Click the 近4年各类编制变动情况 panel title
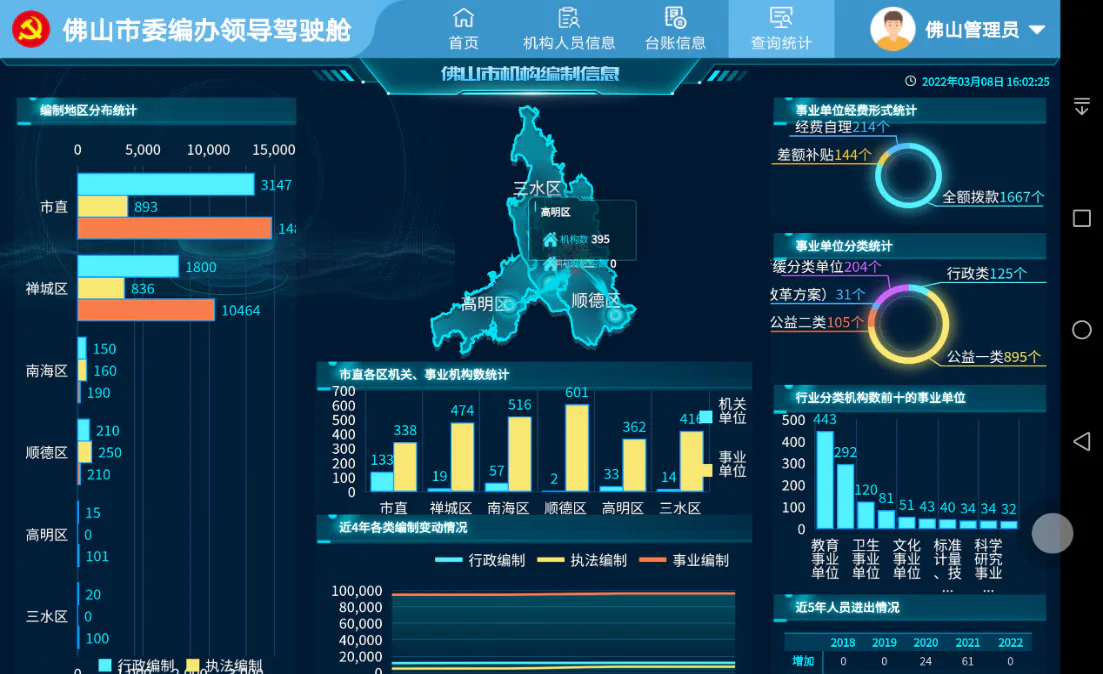1103x674 pixels. coord(403,527)
